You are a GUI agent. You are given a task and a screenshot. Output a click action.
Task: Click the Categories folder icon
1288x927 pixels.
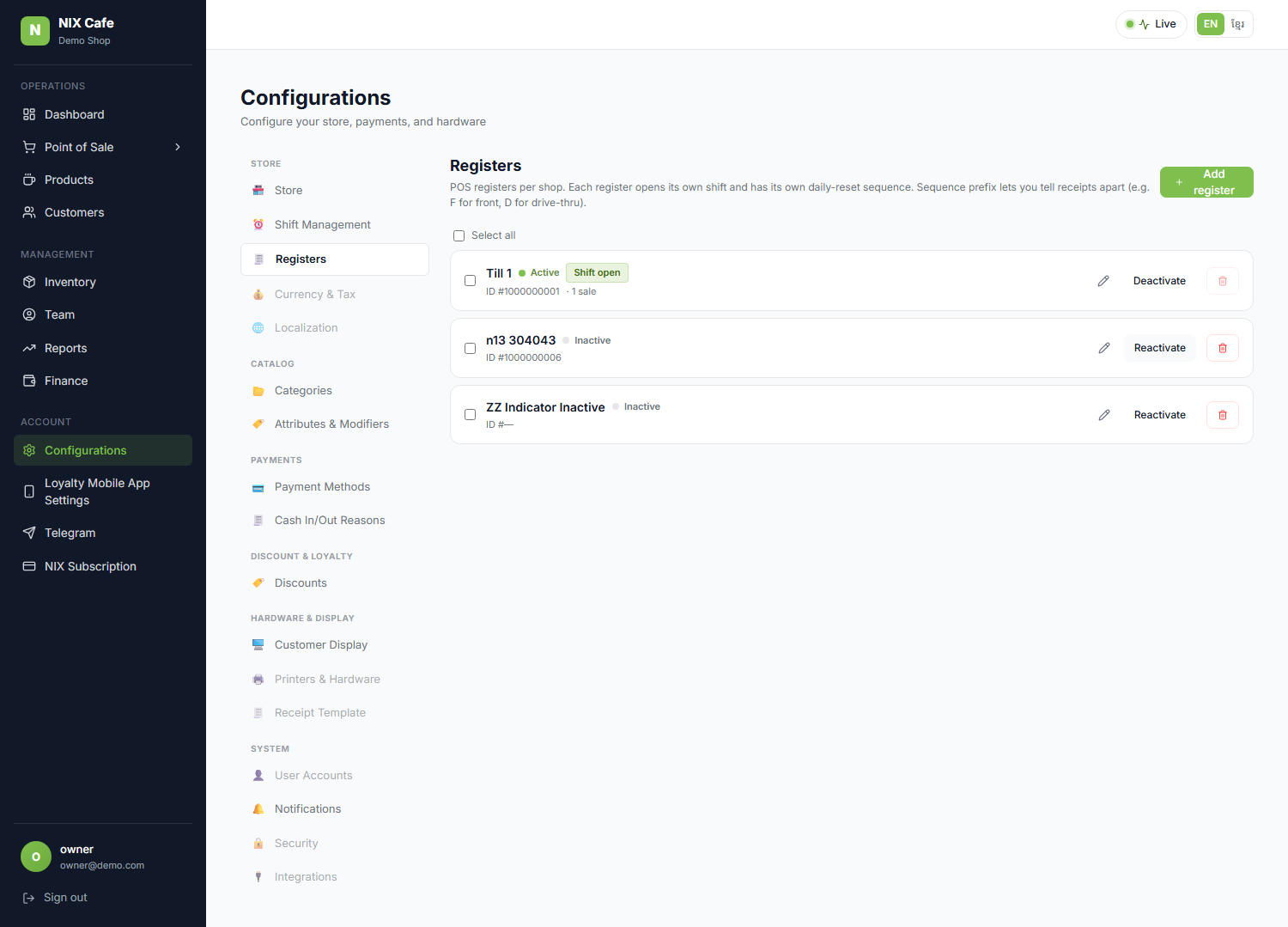point(258,391)
